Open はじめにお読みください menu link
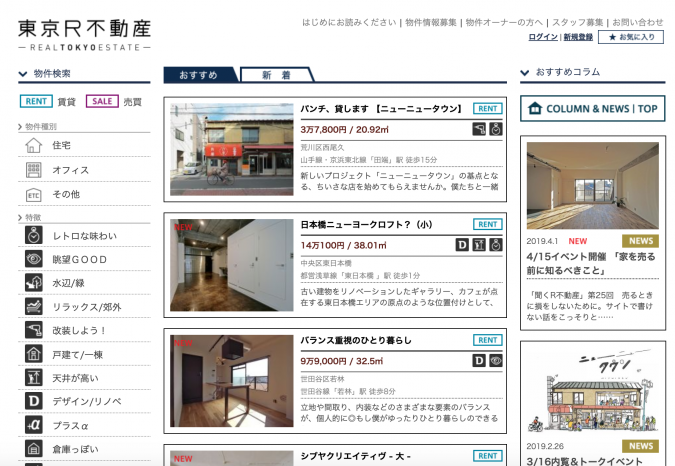 point(349,22)
